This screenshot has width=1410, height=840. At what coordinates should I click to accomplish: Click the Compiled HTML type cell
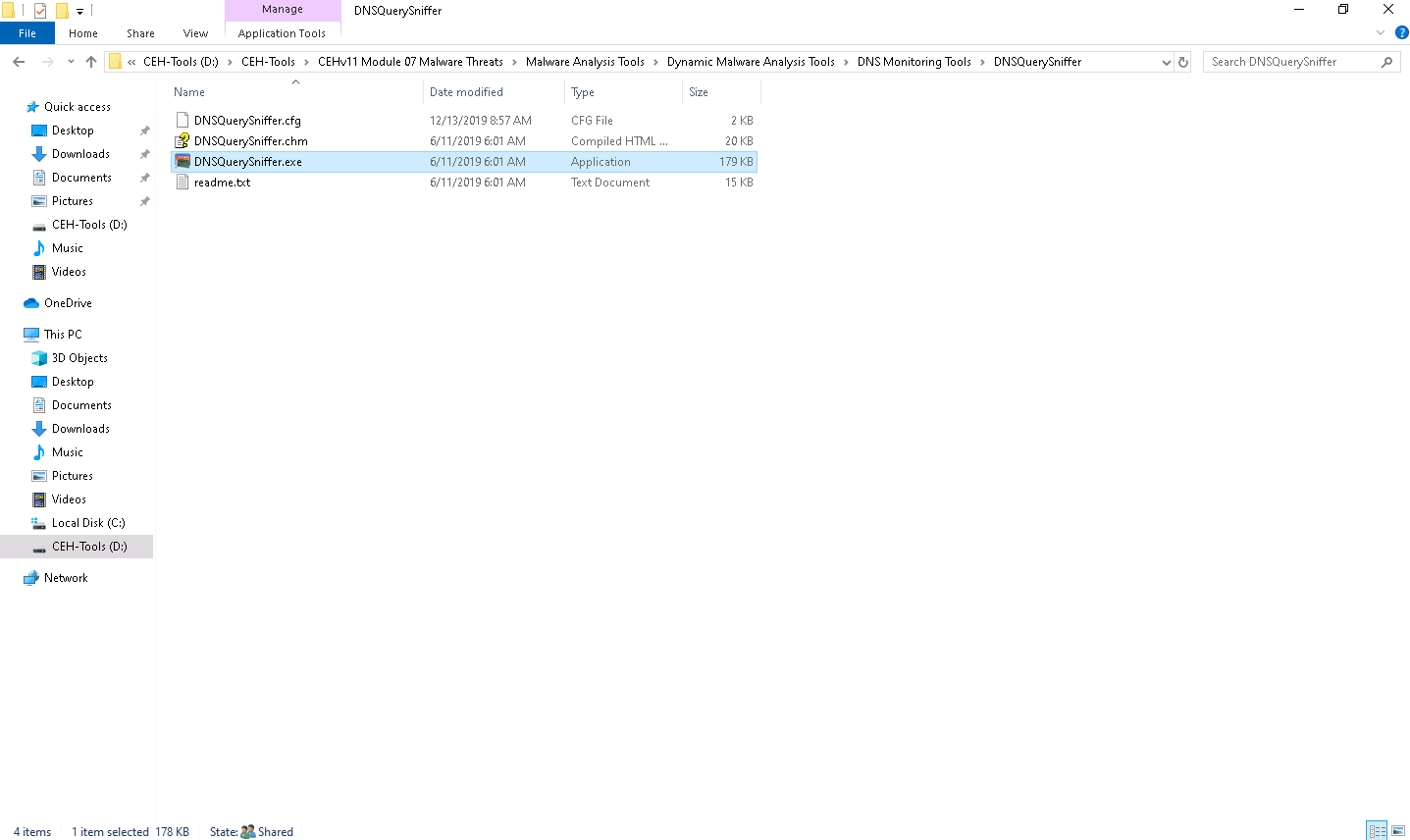point(619,141)
